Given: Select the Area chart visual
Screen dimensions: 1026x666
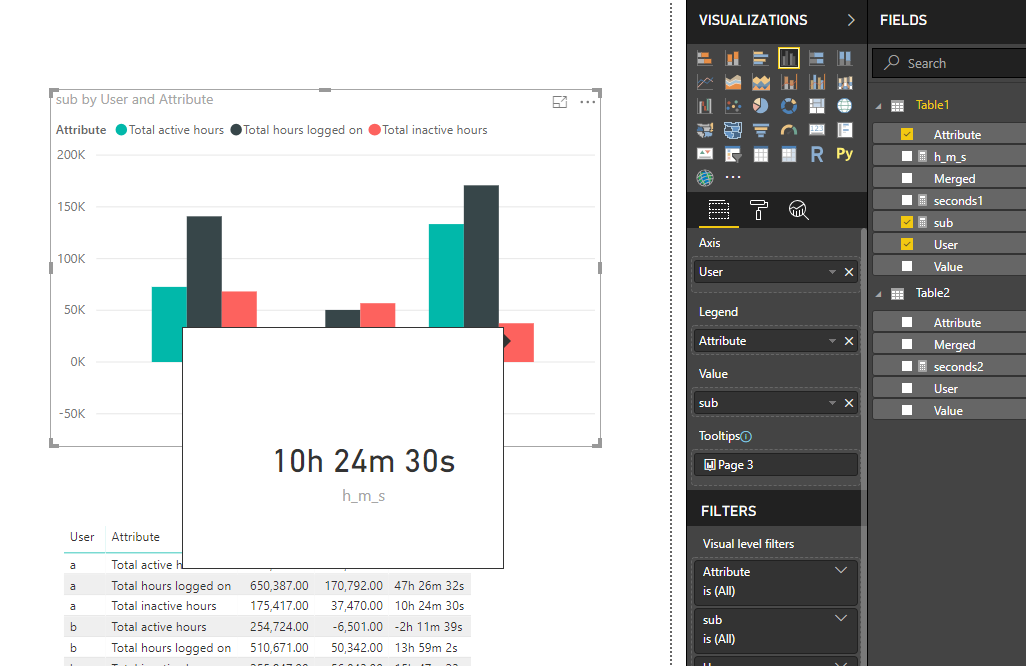Looking at the screenshot, I should [x=733, y=82].
